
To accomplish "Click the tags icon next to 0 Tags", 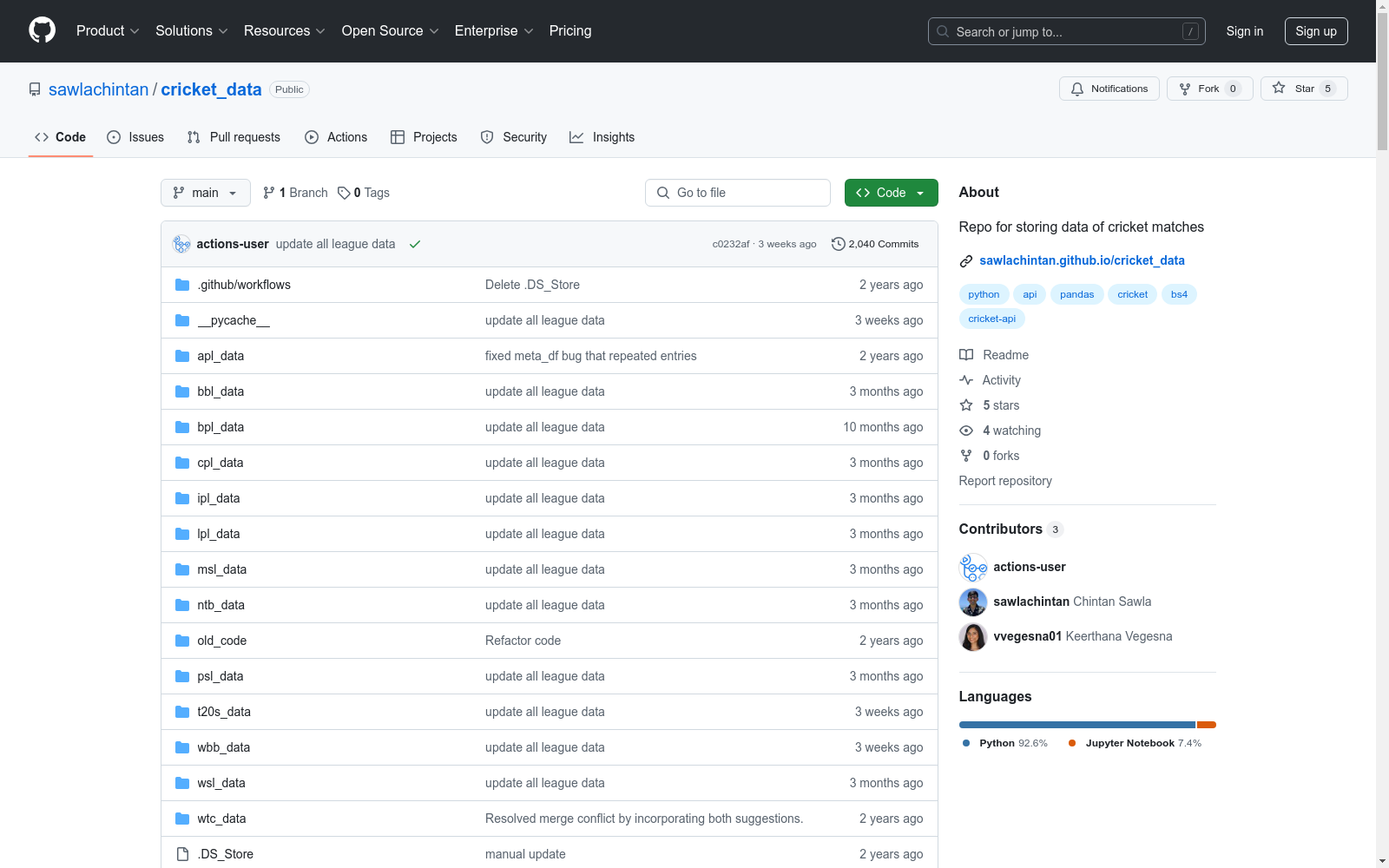I will 344,193.
